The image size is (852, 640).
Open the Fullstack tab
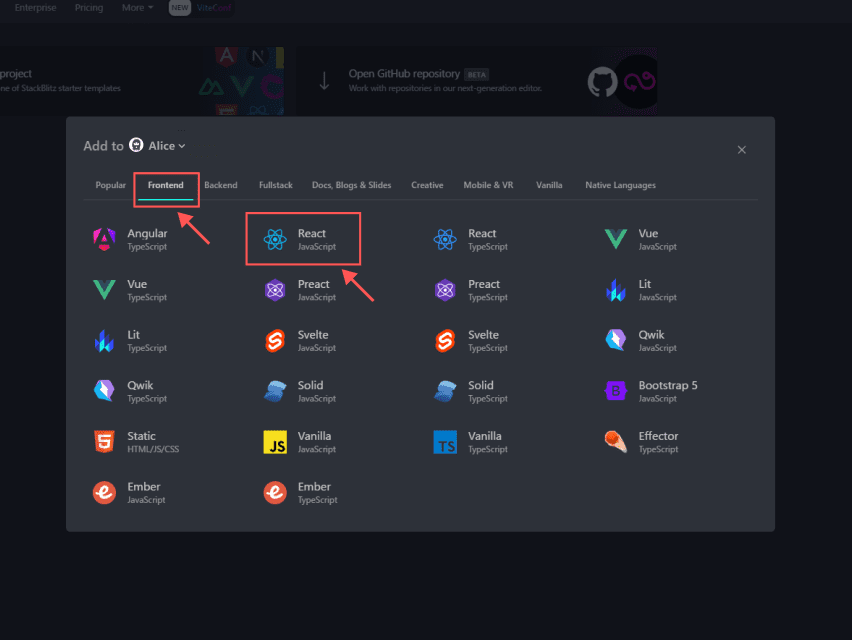275,185
